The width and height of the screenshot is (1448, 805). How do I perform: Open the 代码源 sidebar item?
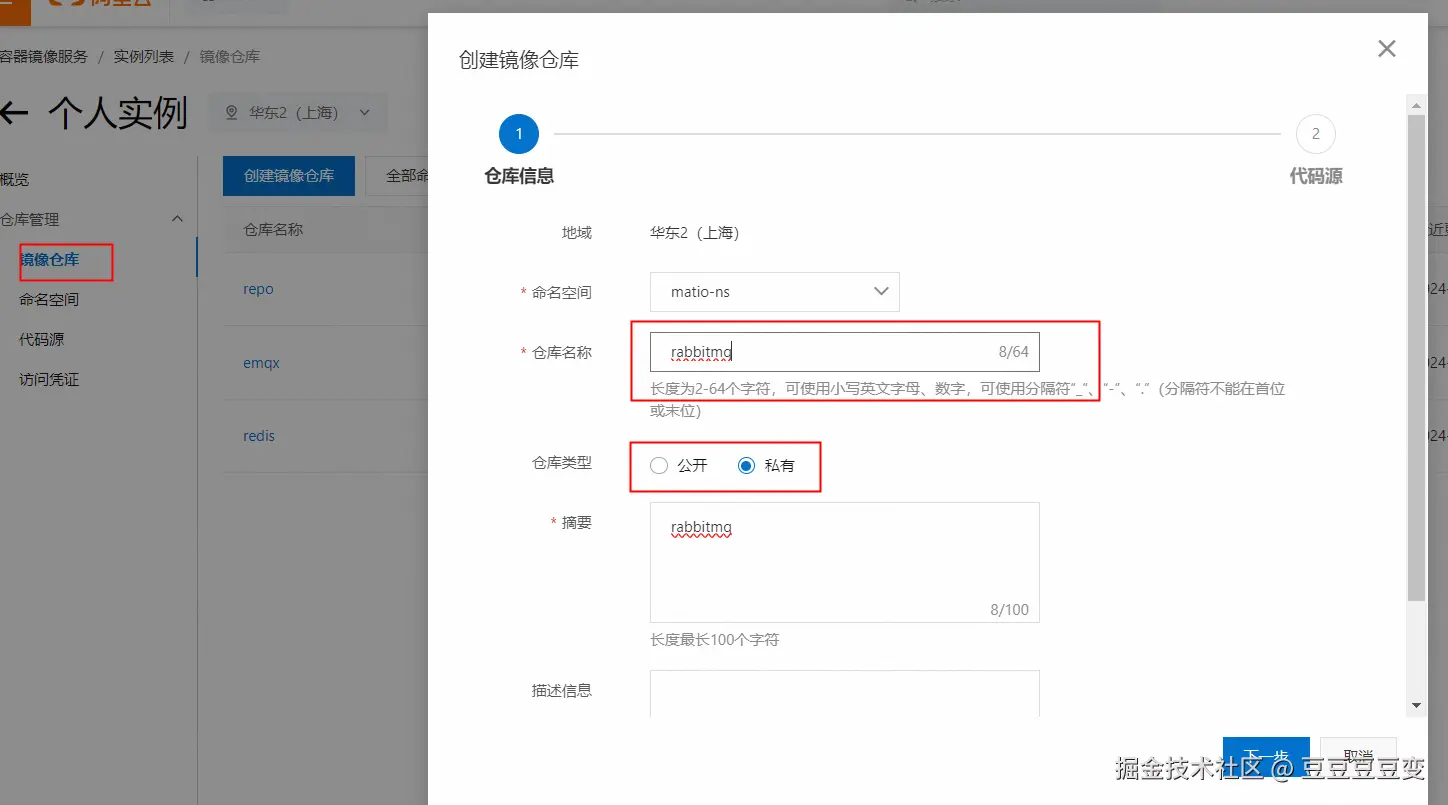[42, 339]
